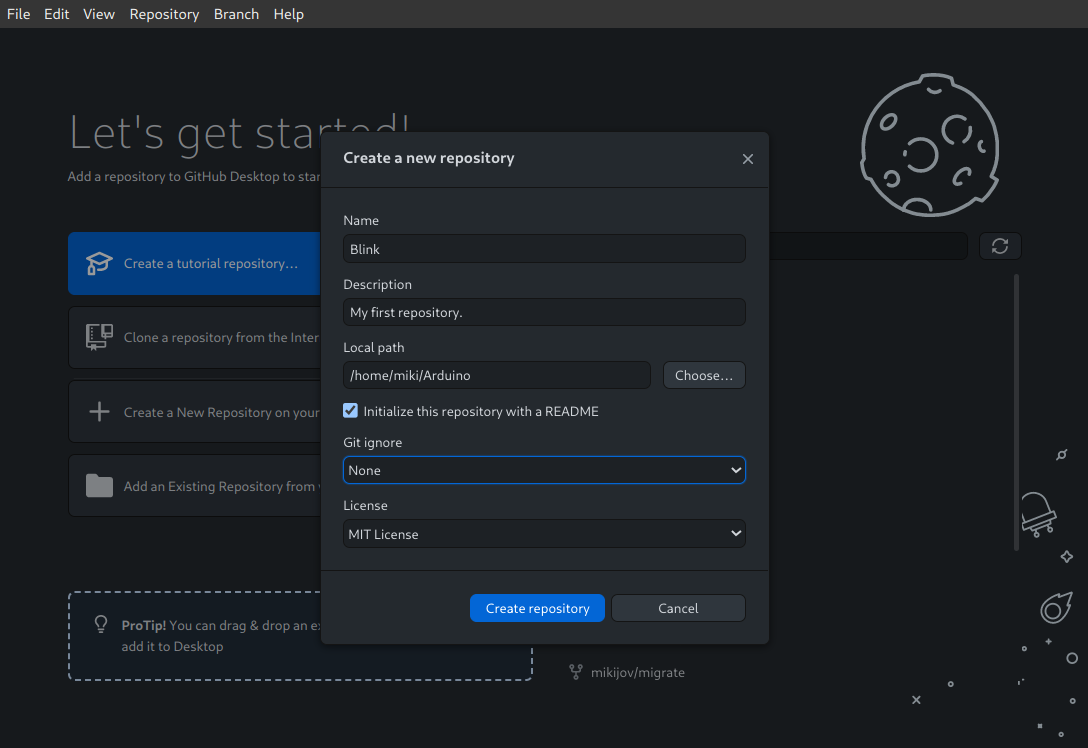This screenshot has height=748, width=1088.
Task: Click the Cancel button
Action: tap(678, 609)
